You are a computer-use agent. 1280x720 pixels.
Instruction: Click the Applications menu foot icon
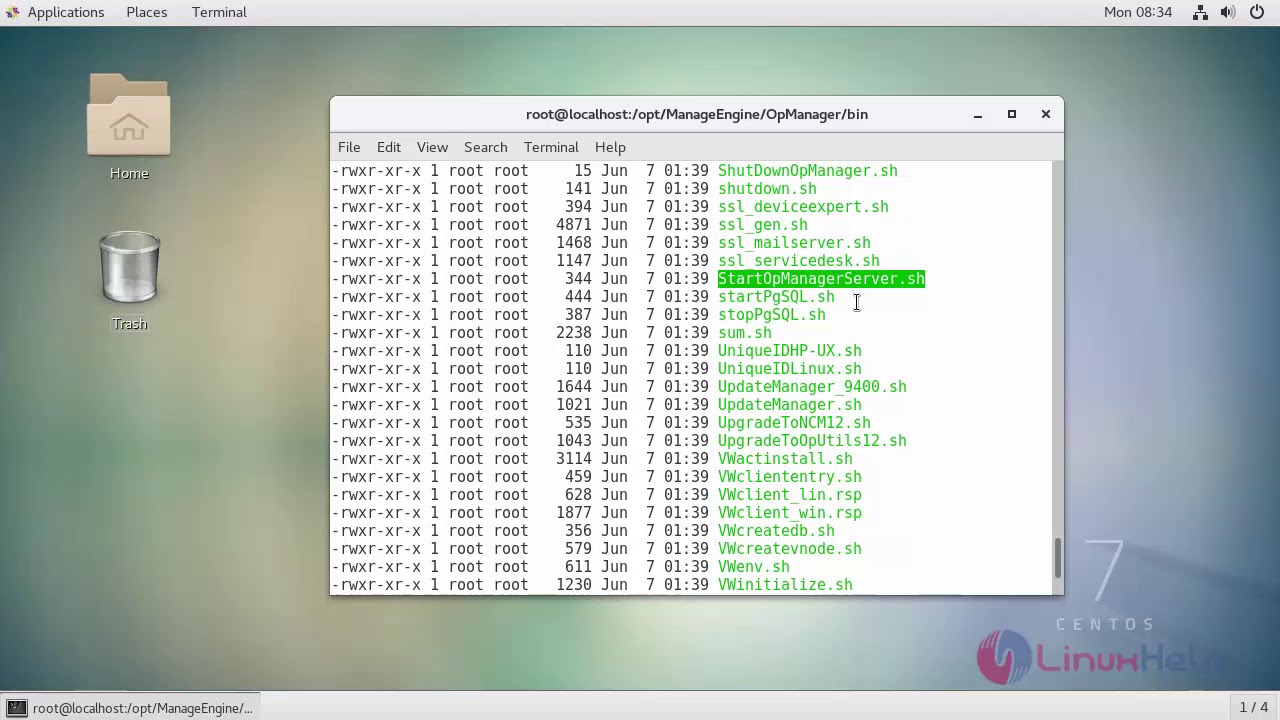(x=13, y=12)
